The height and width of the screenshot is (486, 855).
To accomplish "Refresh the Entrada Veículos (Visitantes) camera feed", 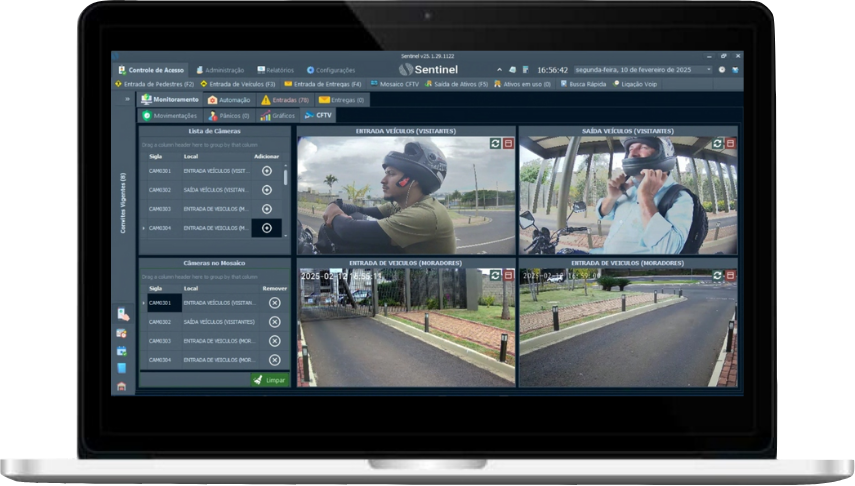I will point(495,144).
